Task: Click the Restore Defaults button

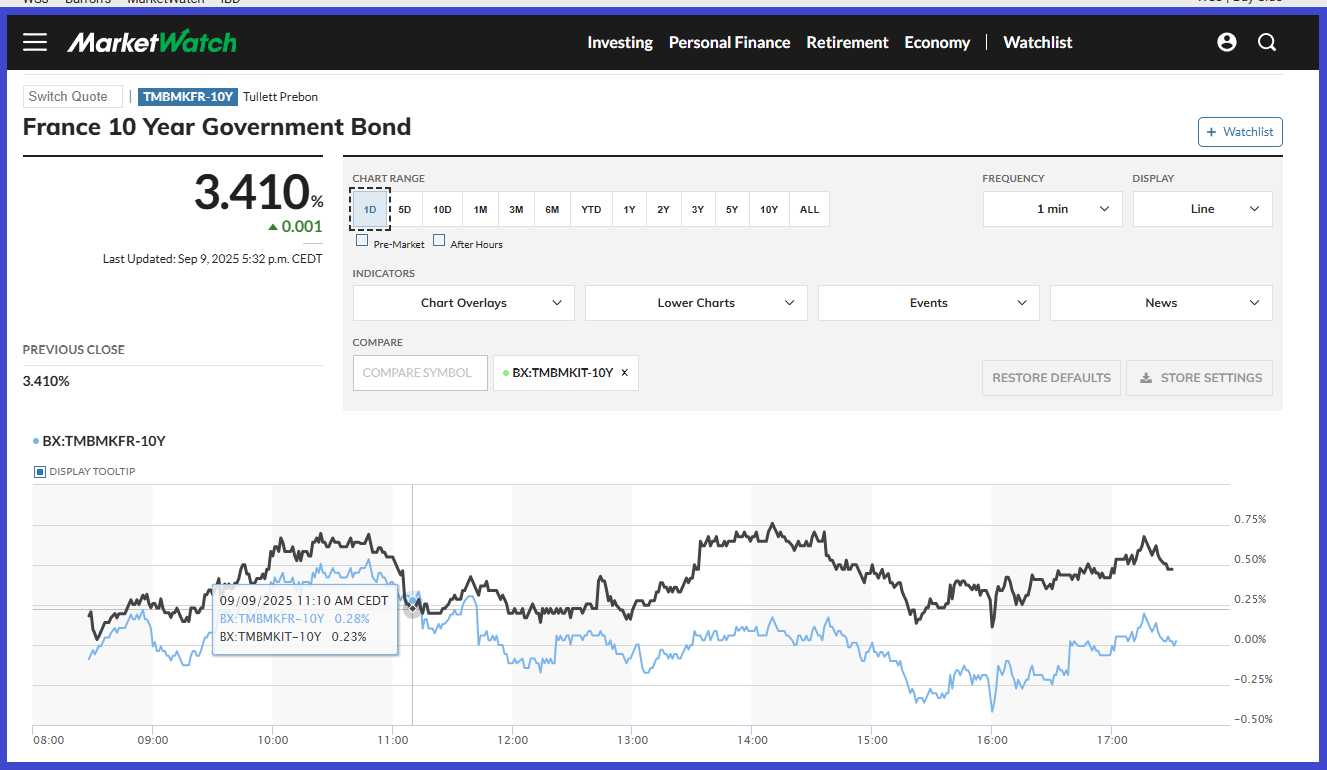Action: pyautogui.click(x=1051, y=378)
